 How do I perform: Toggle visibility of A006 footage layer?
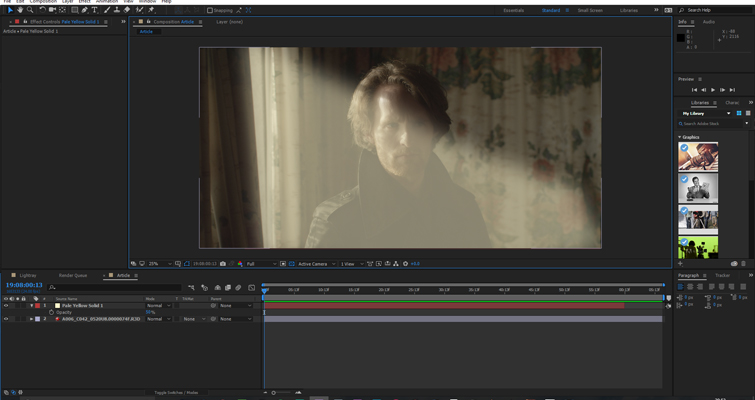[6, 319]
